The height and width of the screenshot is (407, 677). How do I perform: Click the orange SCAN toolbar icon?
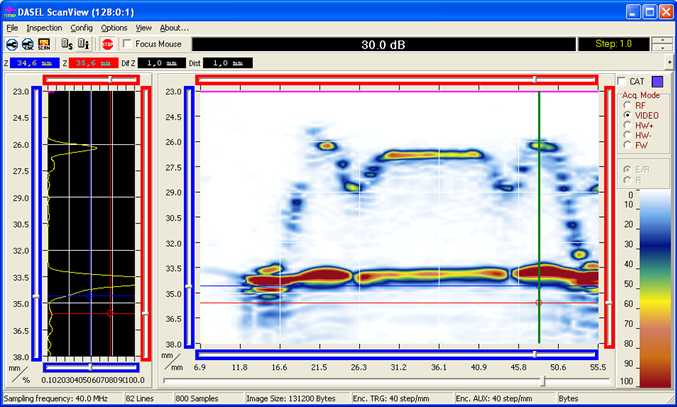coord(45,44)
